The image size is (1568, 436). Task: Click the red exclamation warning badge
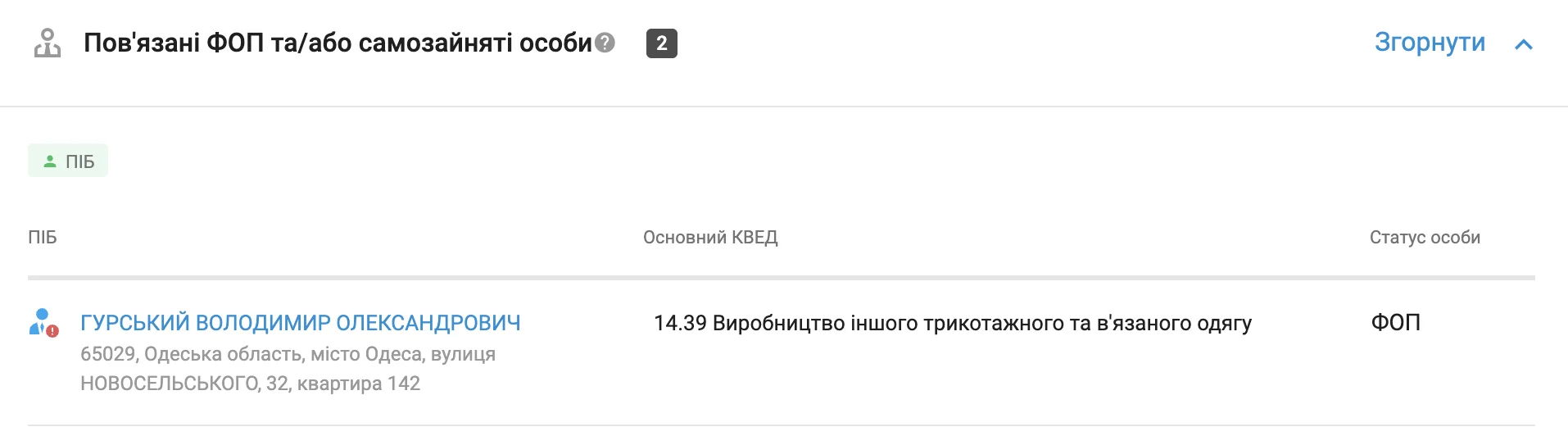(53, 331)
